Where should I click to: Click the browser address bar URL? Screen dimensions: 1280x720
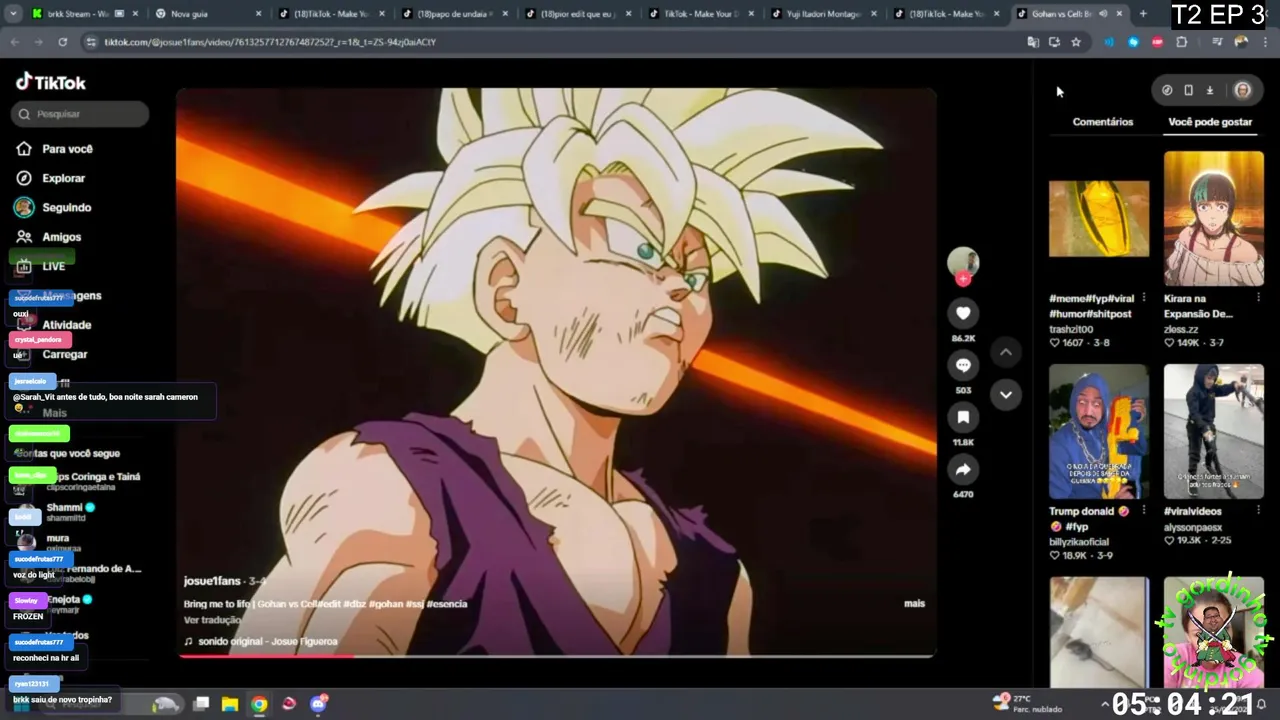click(270, 42)
